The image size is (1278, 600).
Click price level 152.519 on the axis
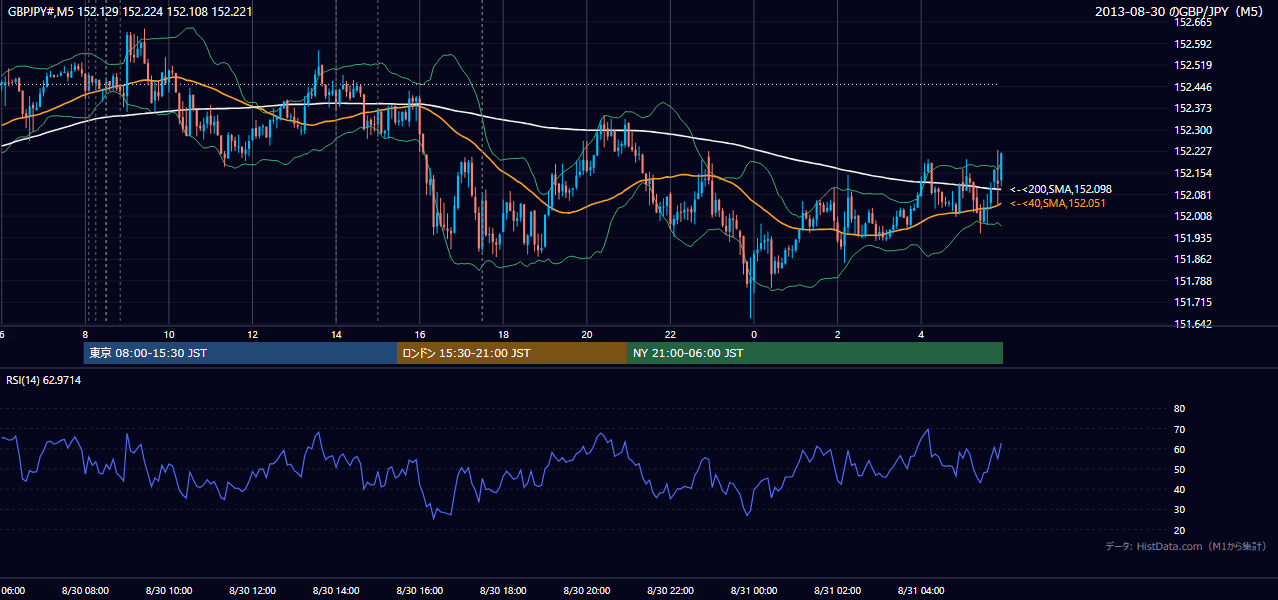1192,65
